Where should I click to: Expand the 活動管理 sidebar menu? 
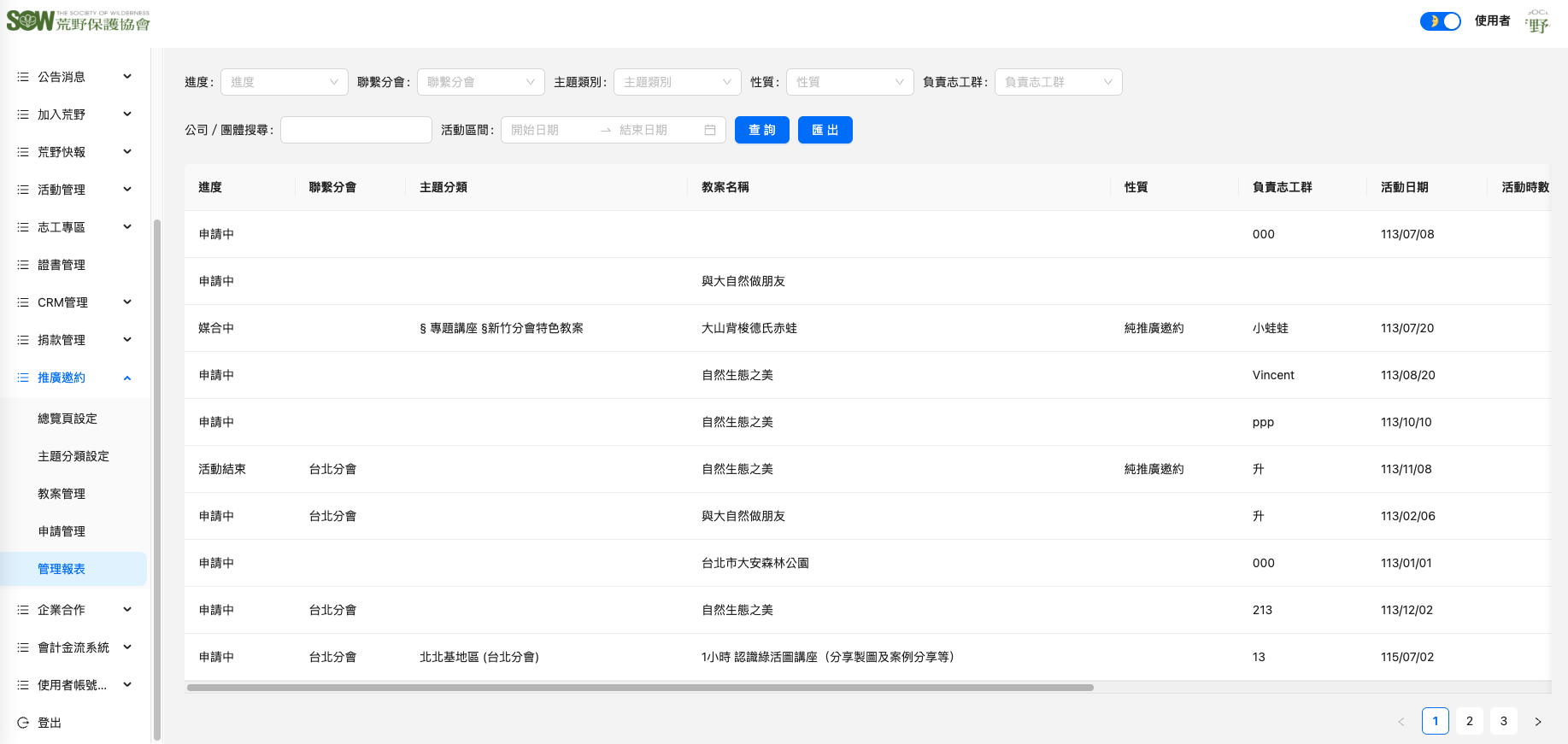[127, 190]
